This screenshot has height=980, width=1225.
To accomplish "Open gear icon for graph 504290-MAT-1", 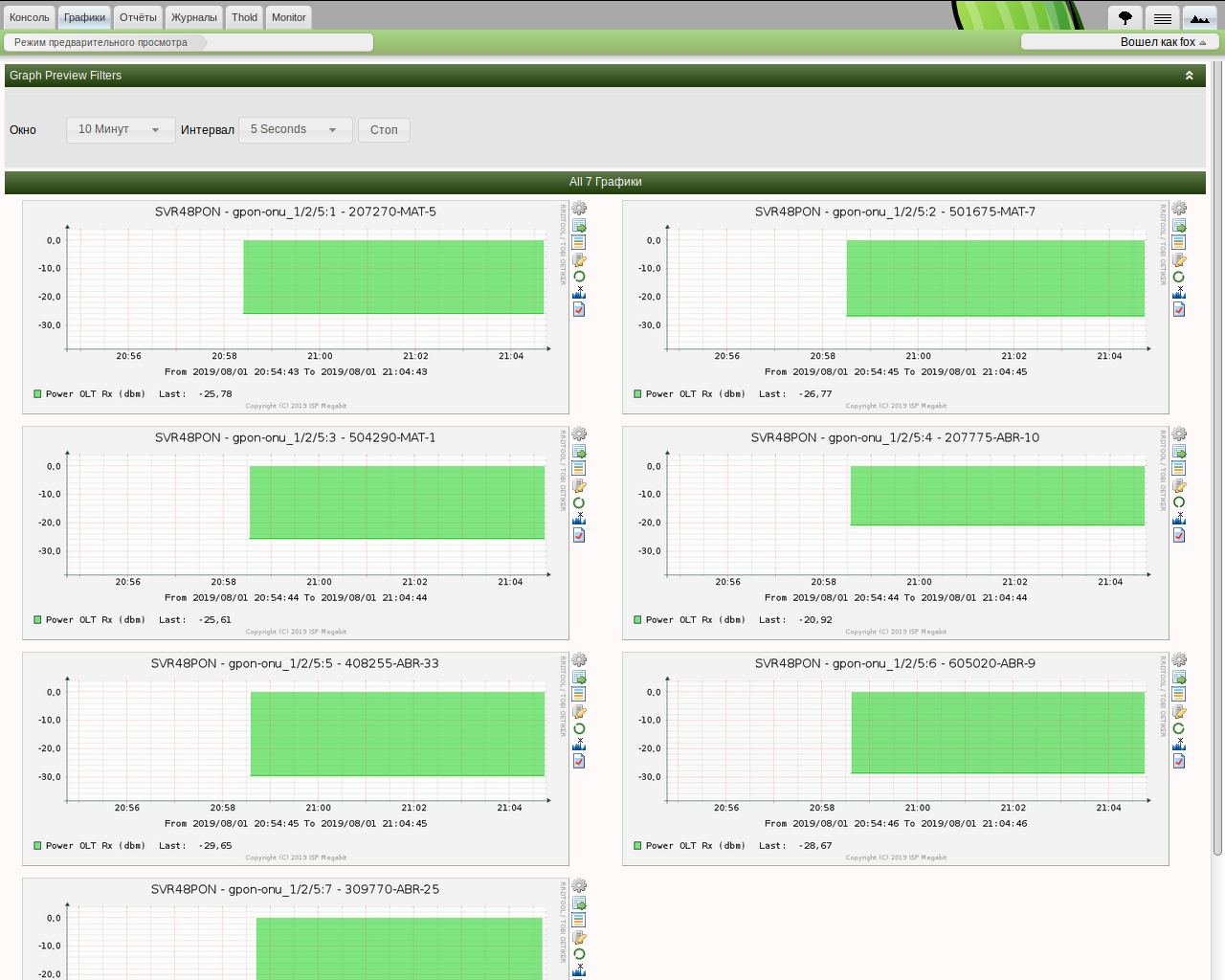I will point(579,434).
